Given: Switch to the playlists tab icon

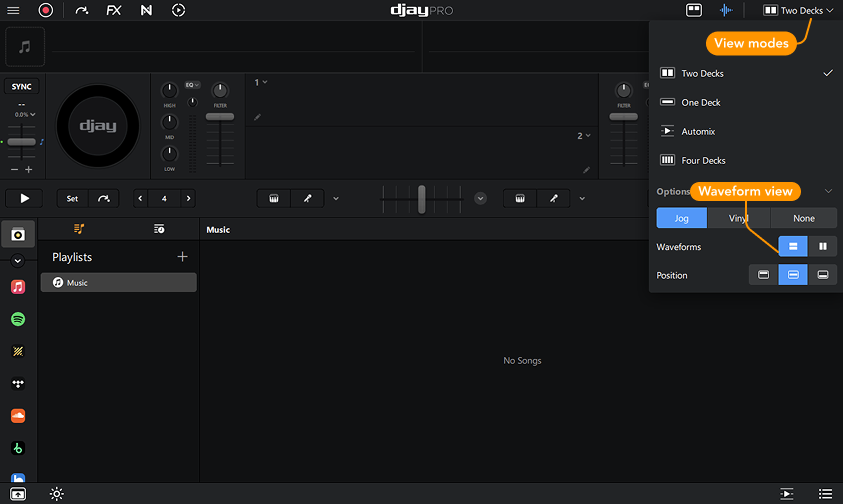Looking at the screenshot, I should pyautogui.click(x=79, y=229).
